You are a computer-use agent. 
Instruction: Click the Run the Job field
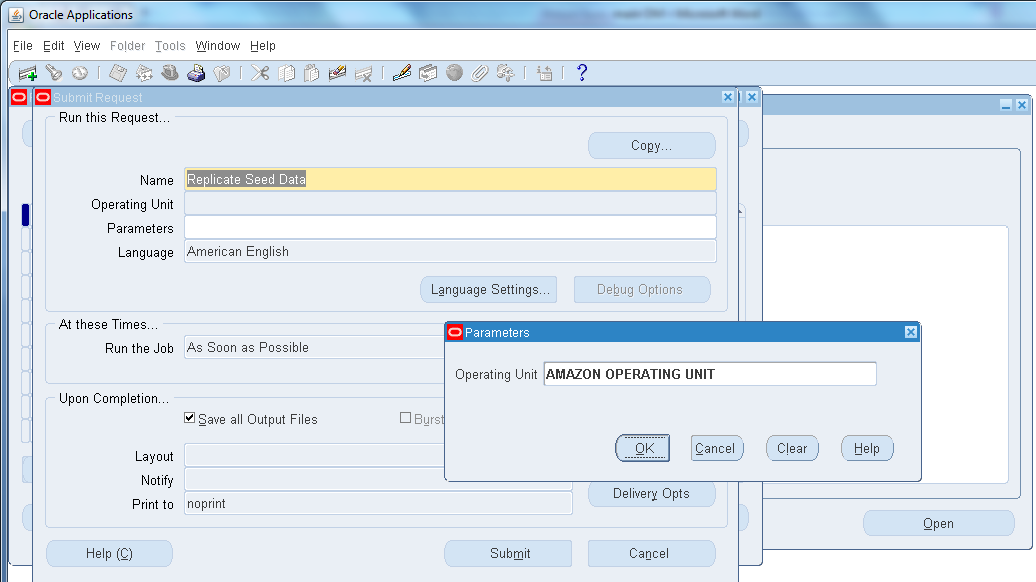314,347
